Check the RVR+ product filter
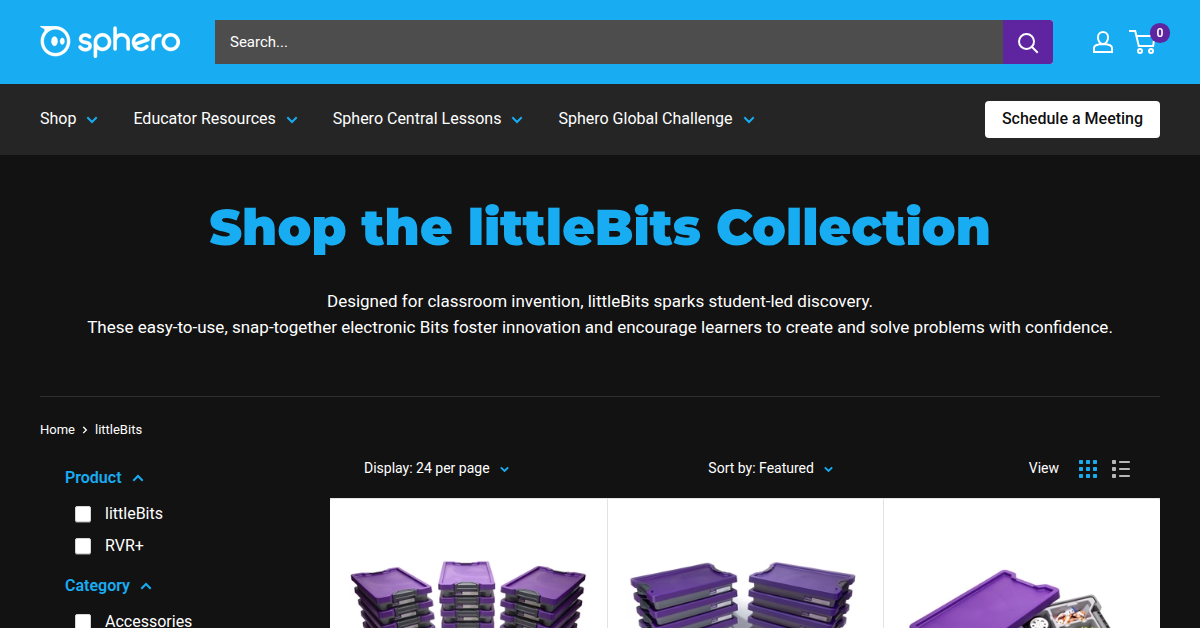 coord(83,546)
